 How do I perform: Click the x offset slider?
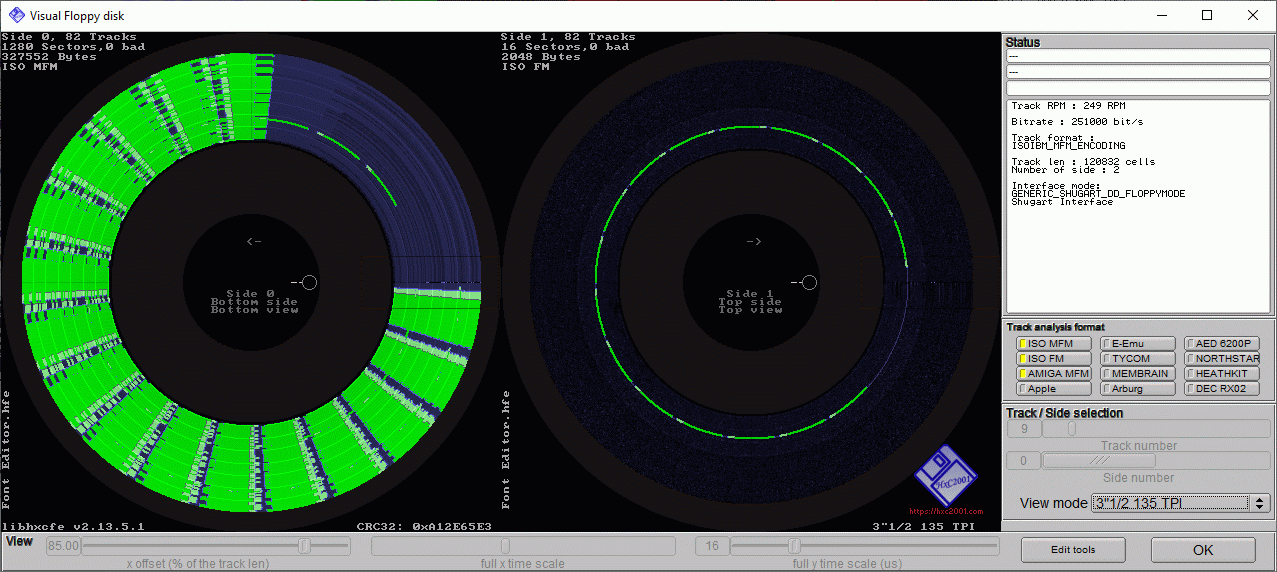pyautogui.click(x=216, y=546)
